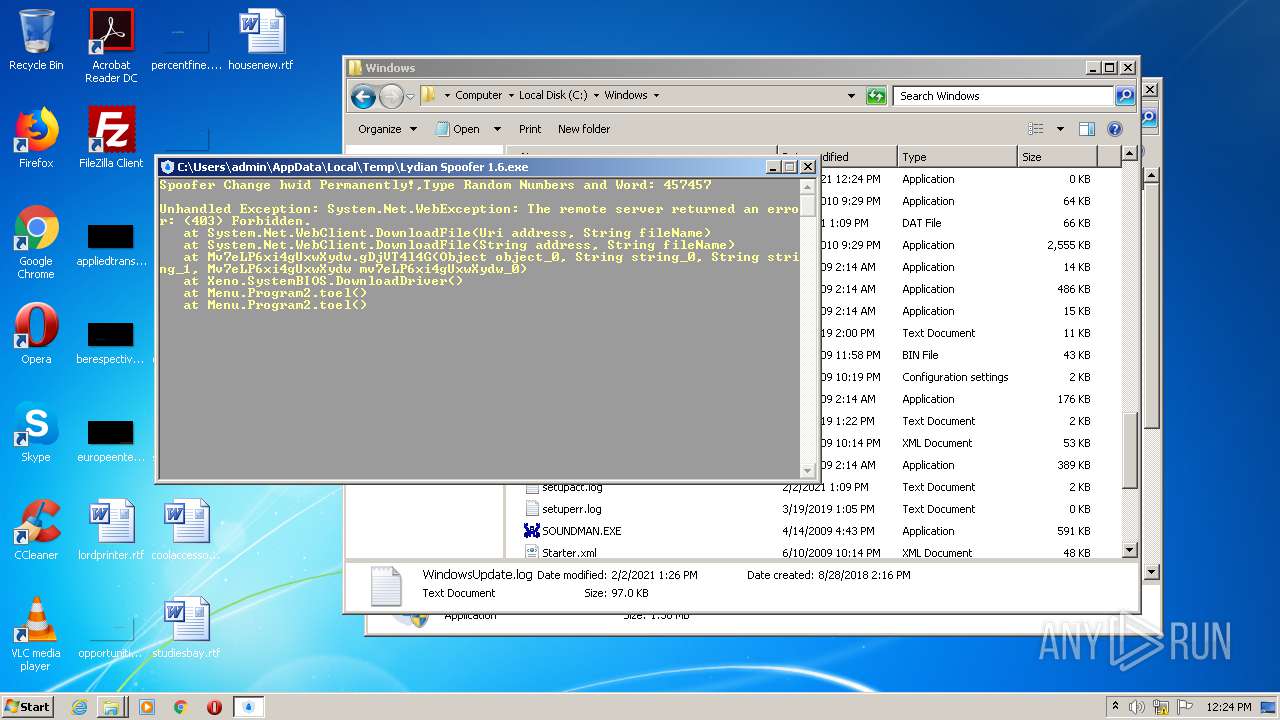This screenshot has height=720, width=1280.
Task: Open the Recycle Bin desktop icon
Action: point(36,40)
